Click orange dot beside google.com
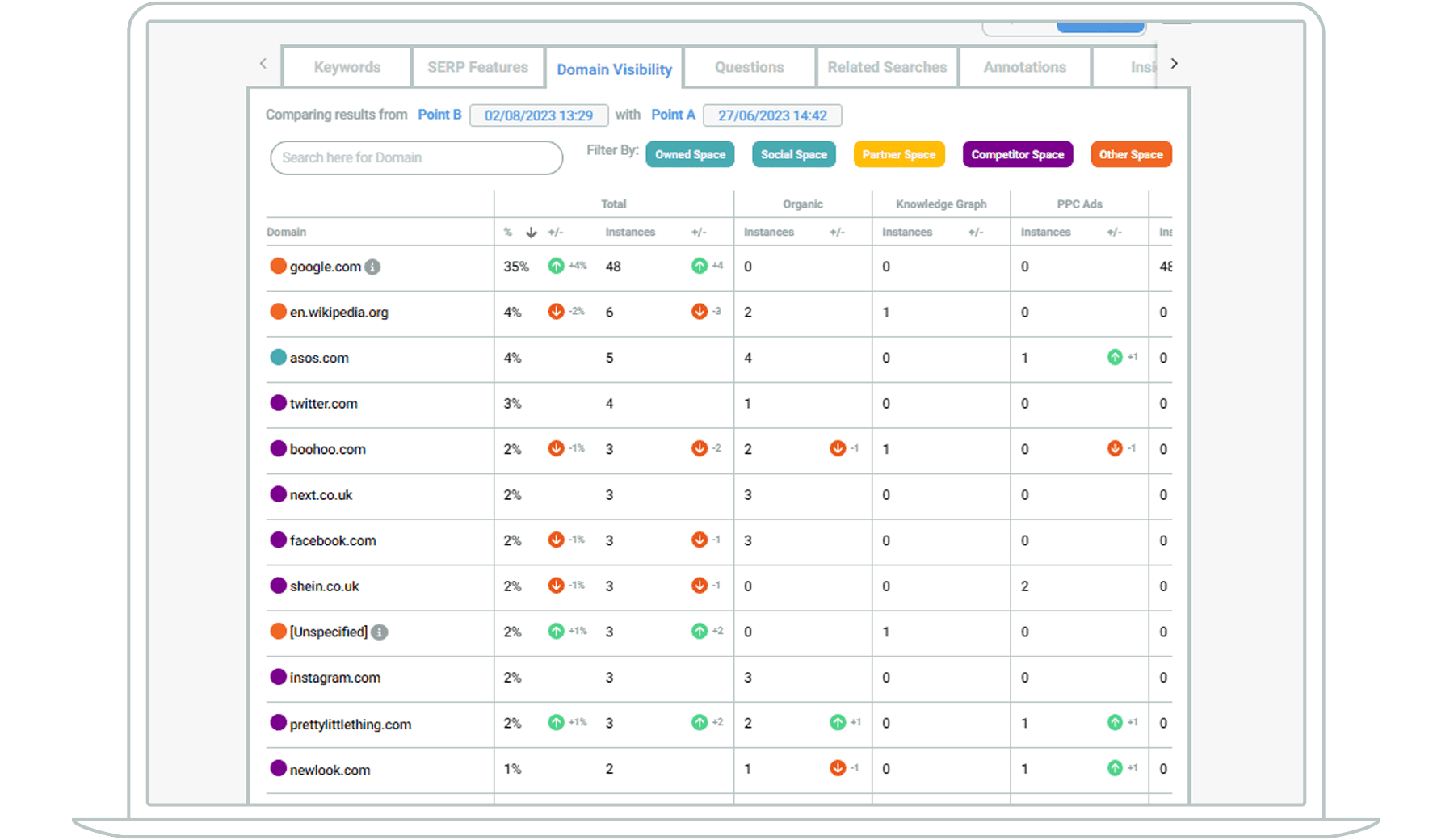This screenshot has height=840, width=1454. tap(278, 266)
